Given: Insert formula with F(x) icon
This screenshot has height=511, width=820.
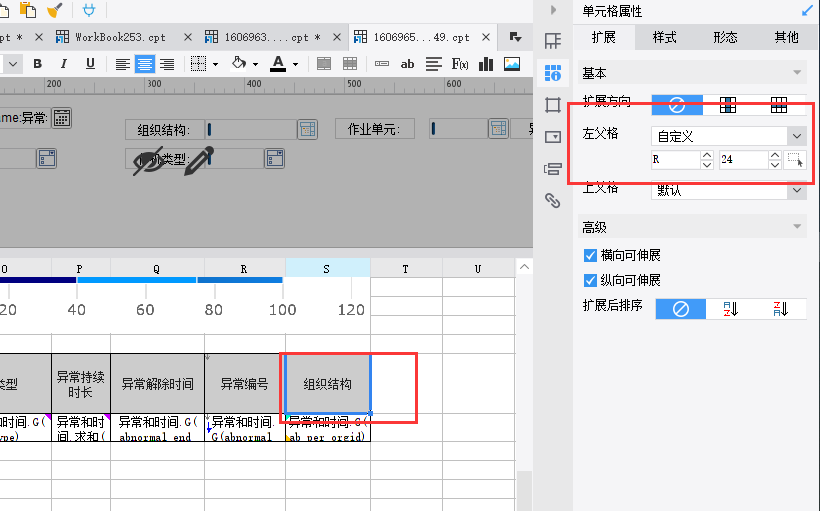Looking at the screenshot, I should click(460, 64).
